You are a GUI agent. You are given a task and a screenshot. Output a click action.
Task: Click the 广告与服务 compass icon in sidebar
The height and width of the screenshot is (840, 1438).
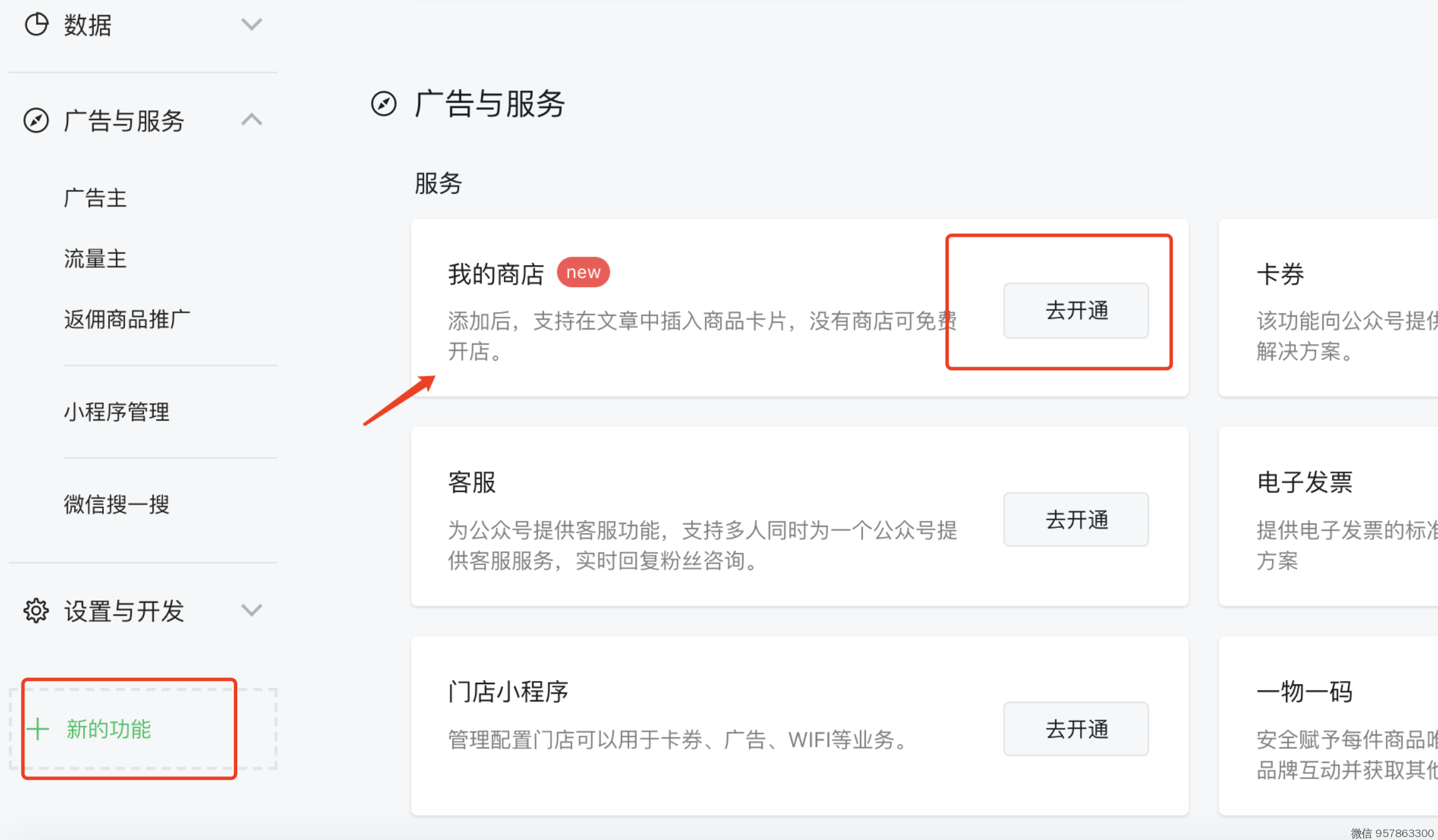(x=36, y=121)
